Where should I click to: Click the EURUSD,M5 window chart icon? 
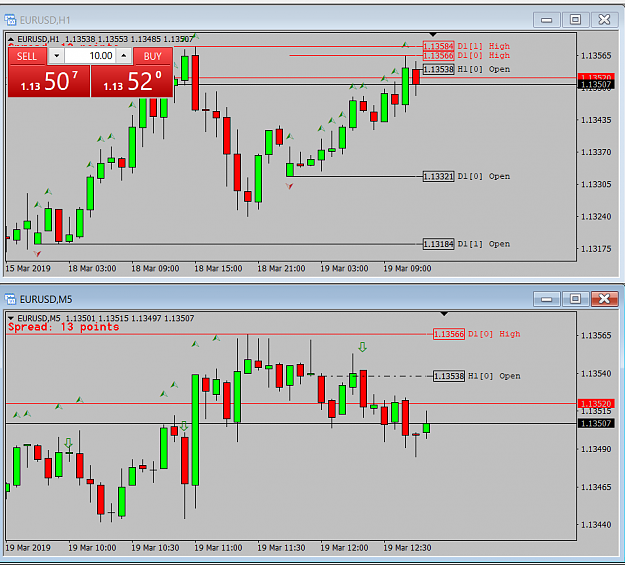pos(10,299)
